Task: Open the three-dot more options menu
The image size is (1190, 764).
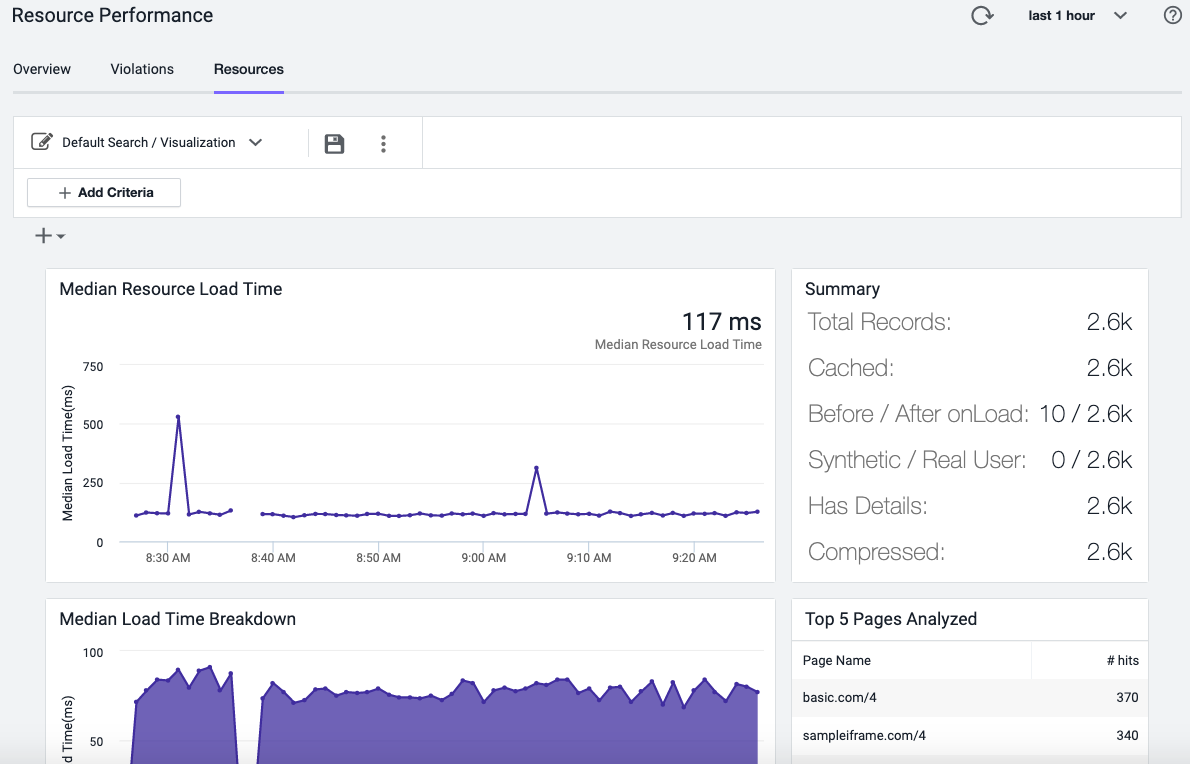Action: coord(383,143)
